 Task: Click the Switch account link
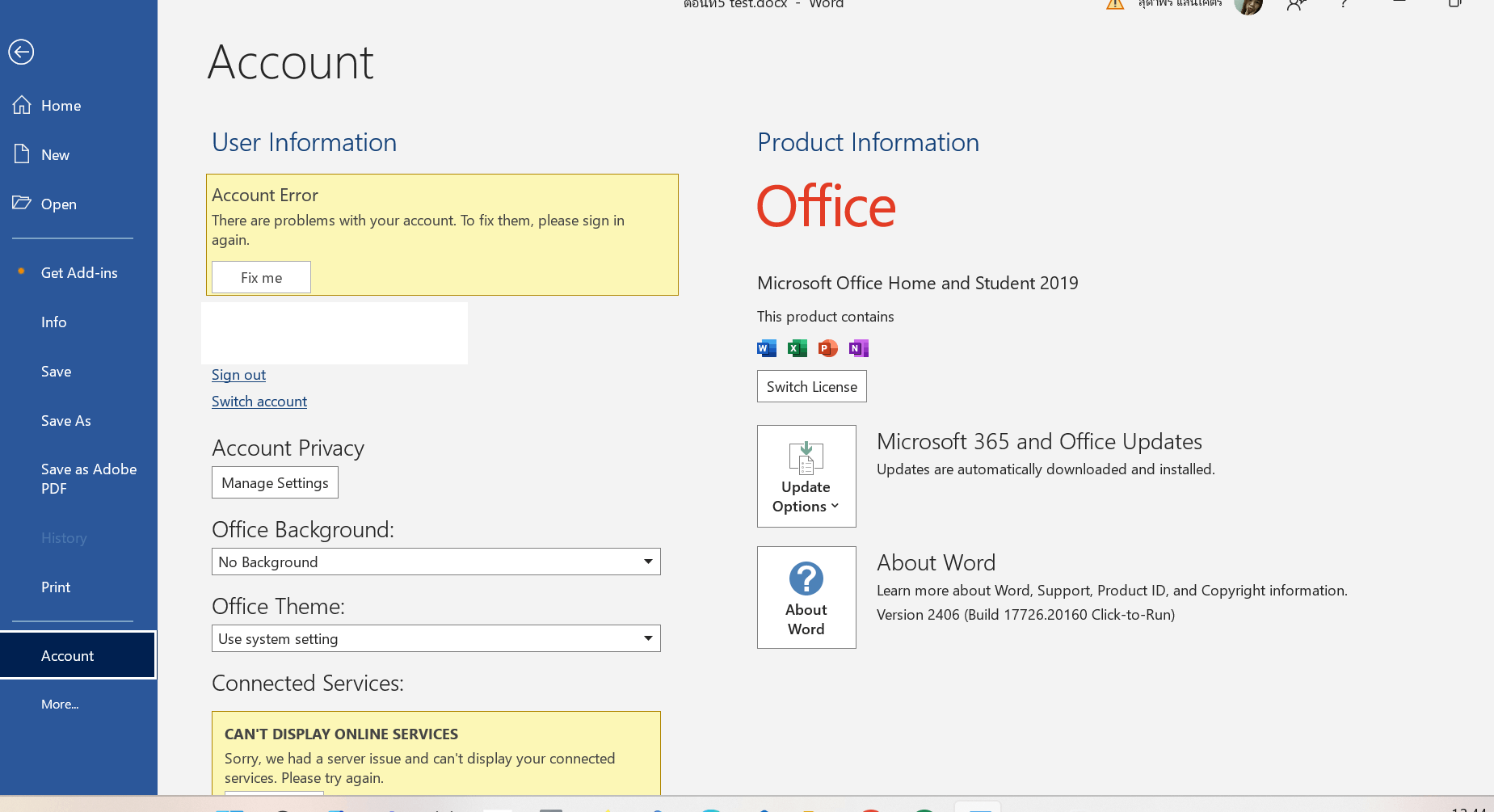pyautogui.click(x=259, y=402)
